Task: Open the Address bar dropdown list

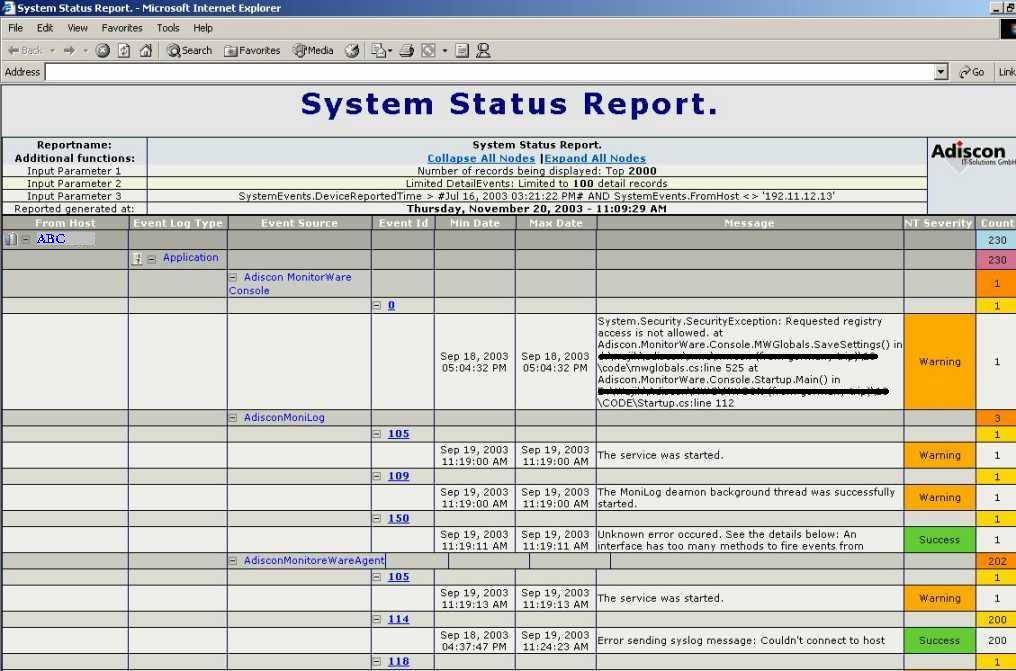Action: (x=941, y=72)
